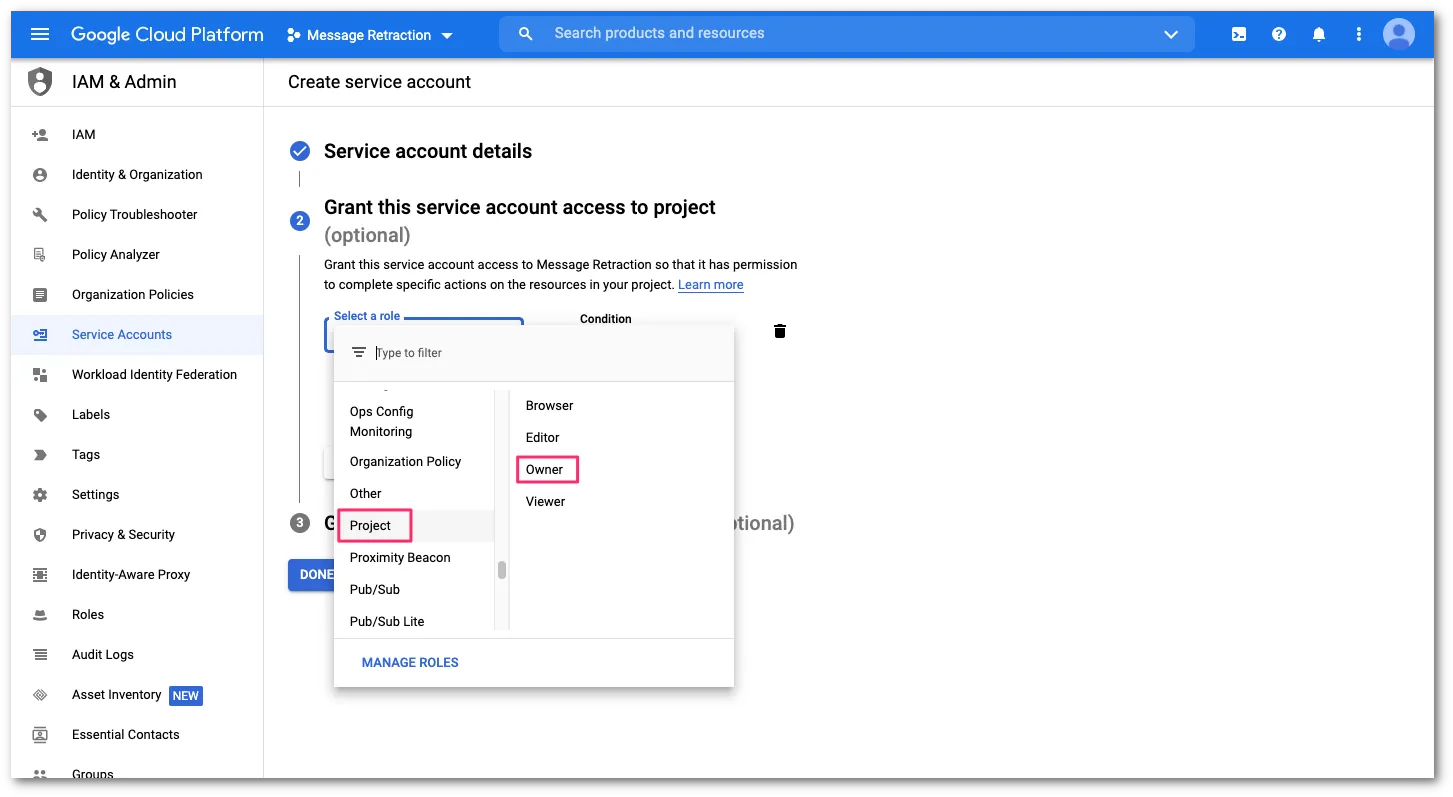The width and height of the screenshot is (1453, 797).
Task: Expand the search bar chevron
Action: [1170, 33]
